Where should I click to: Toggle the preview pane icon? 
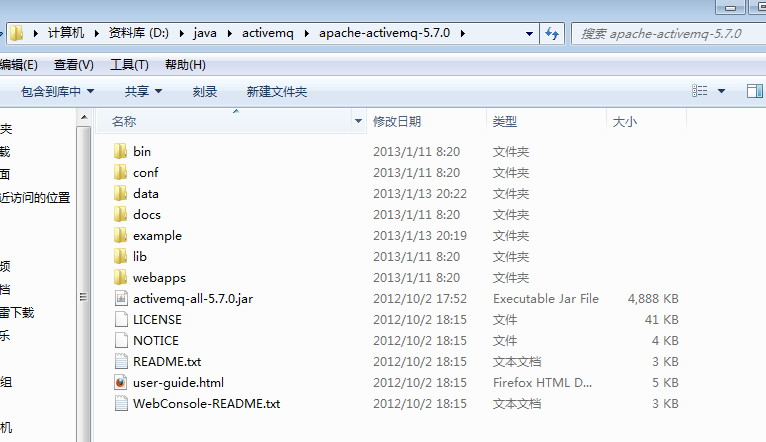tap(755, 91)
